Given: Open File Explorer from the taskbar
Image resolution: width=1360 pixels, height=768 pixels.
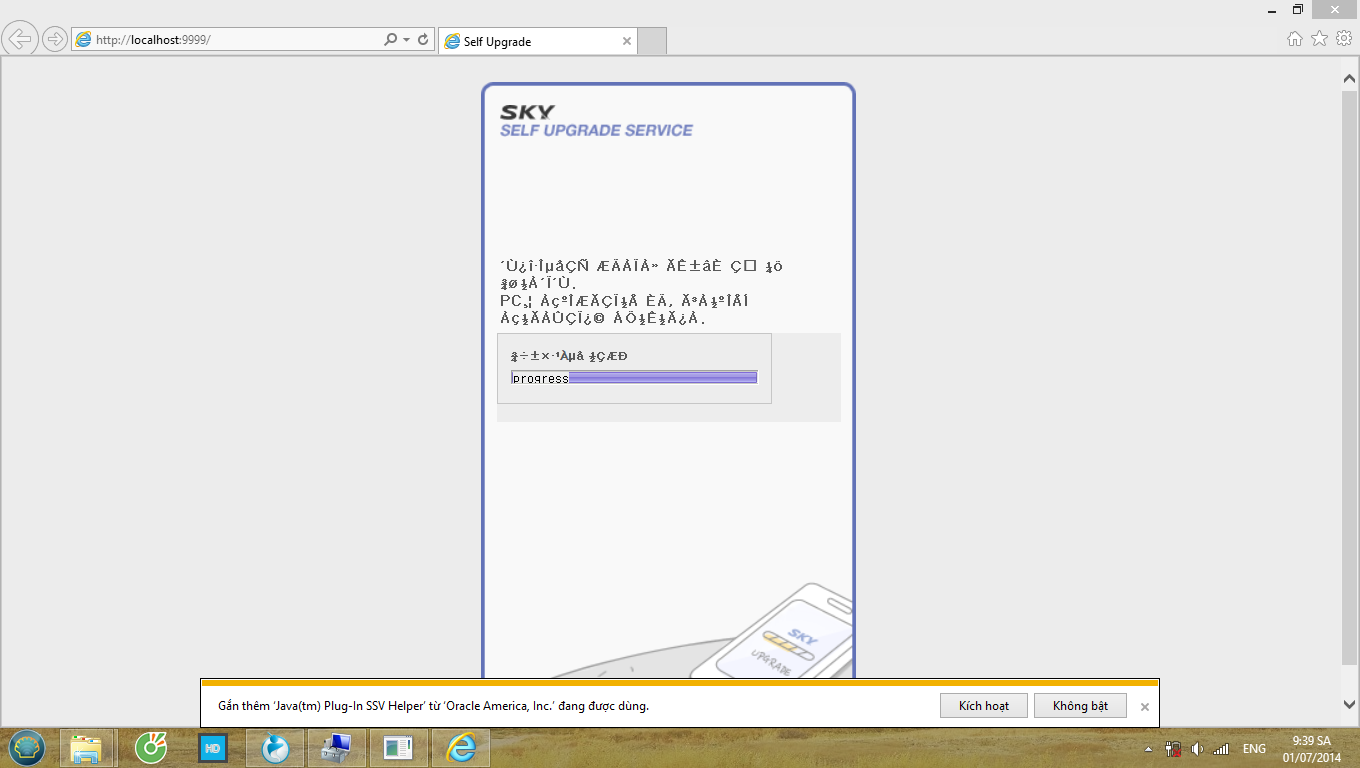Looking at the screenshot, I should (x=87, y=747).
